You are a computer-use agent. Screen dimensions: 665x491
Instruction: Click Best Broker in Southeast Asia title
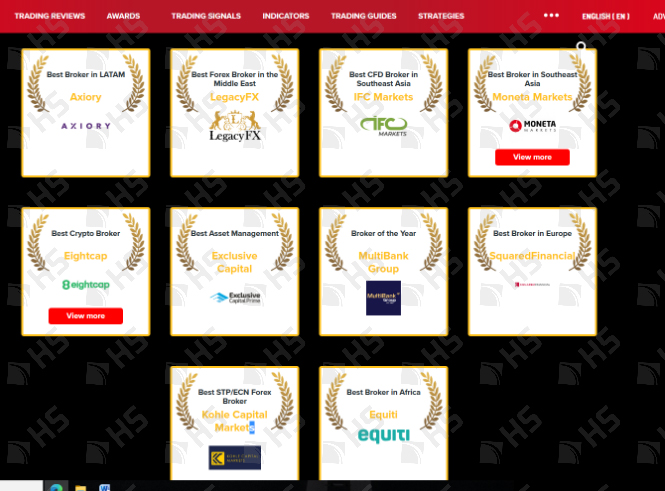click(x=532, y=79)
